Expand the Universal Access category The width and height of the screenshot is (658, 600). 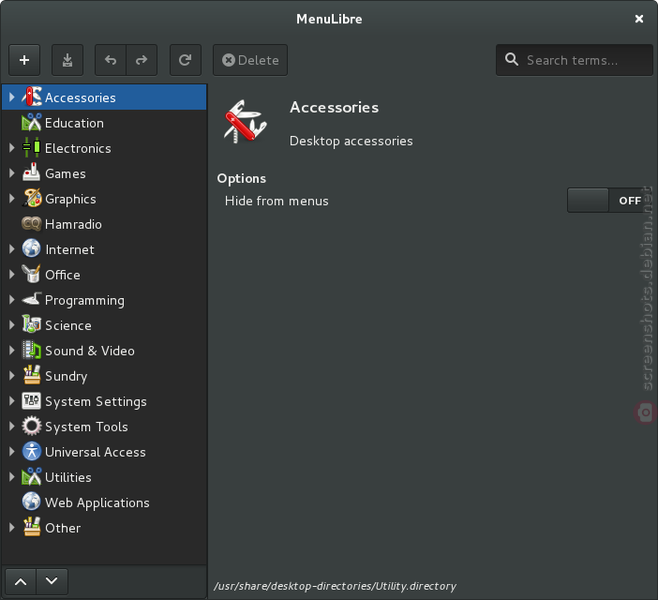12,451
